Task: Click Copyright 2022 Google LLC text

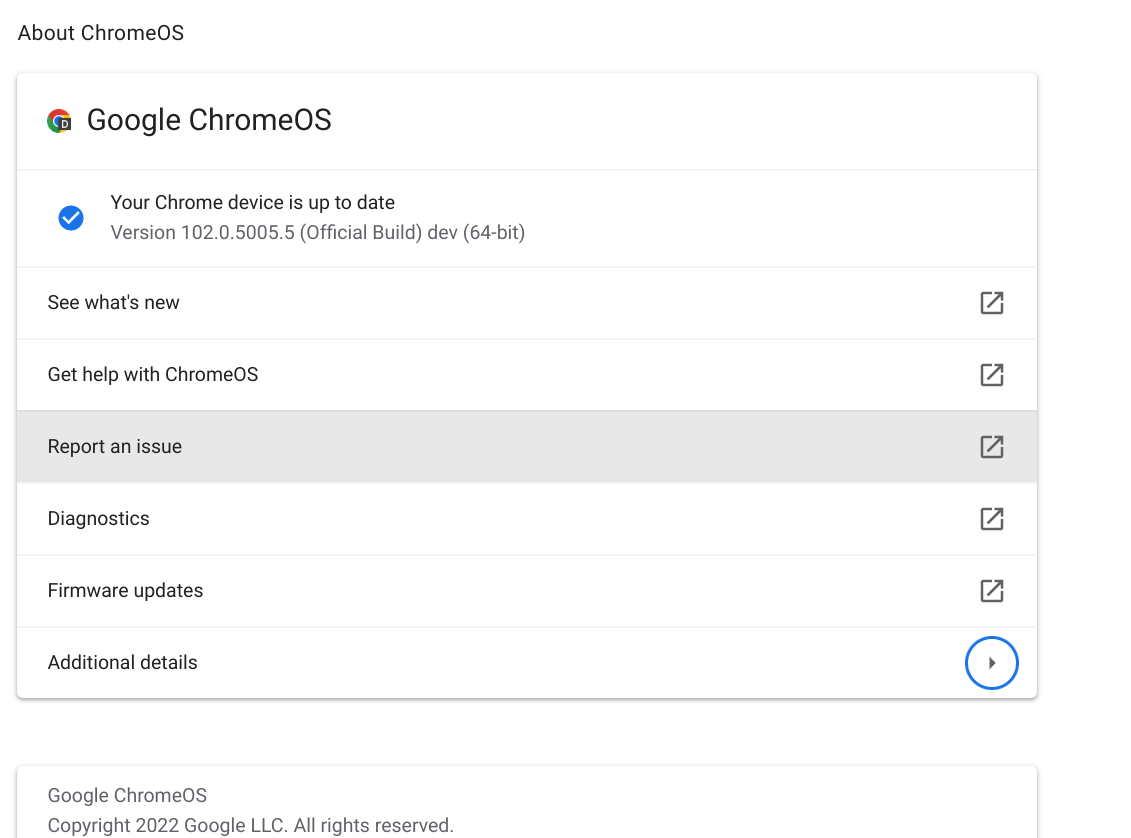Action: pos(250,826)
